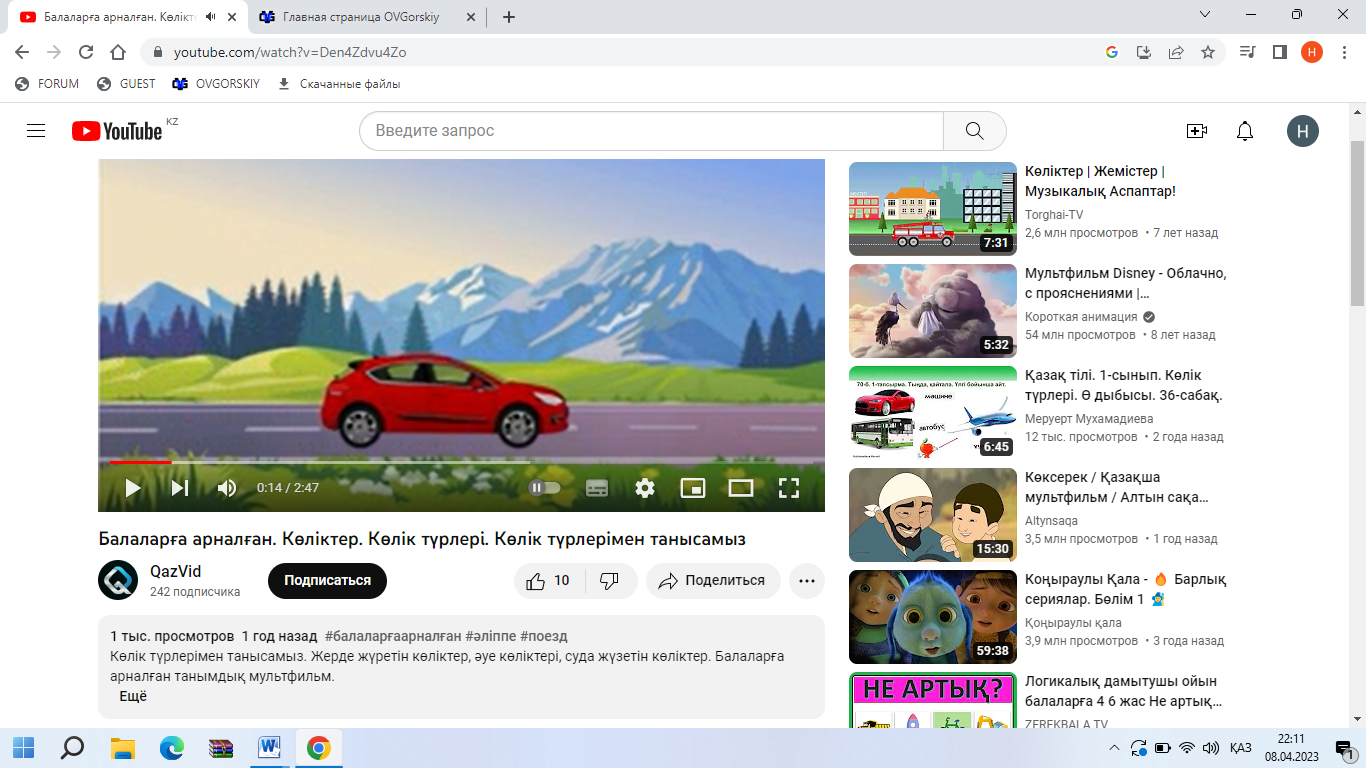The height and width of the screenshot is (768, 1366).
Task: Click the Подписаться subscribe button
Action: click(327, 581)
